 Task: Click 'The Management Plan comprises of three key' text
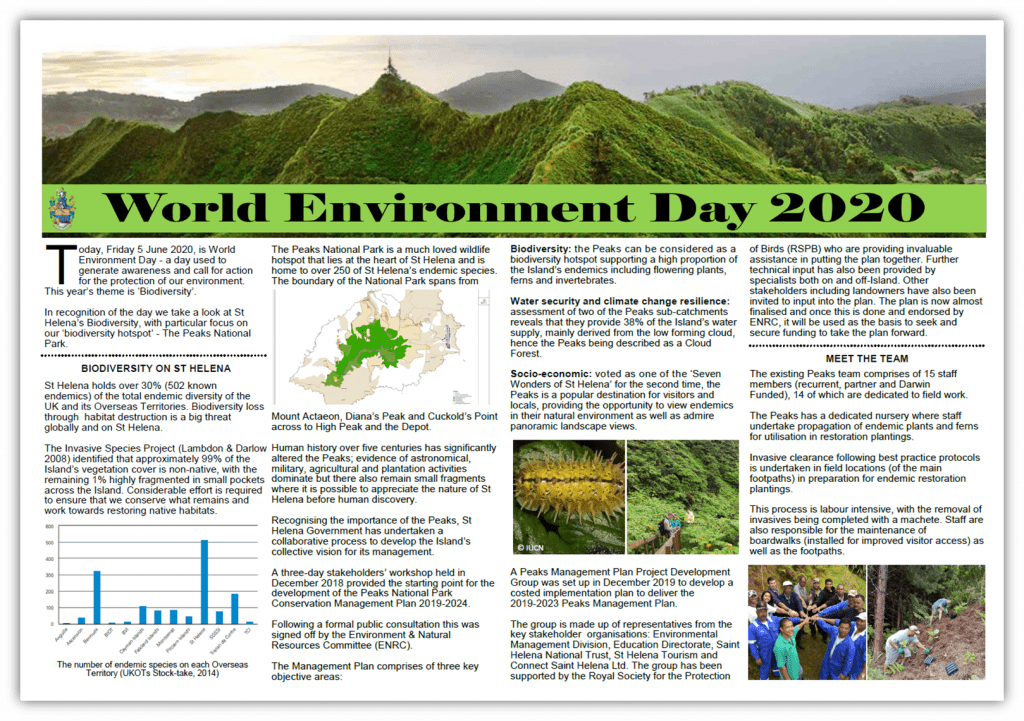[x=375, y=666]
